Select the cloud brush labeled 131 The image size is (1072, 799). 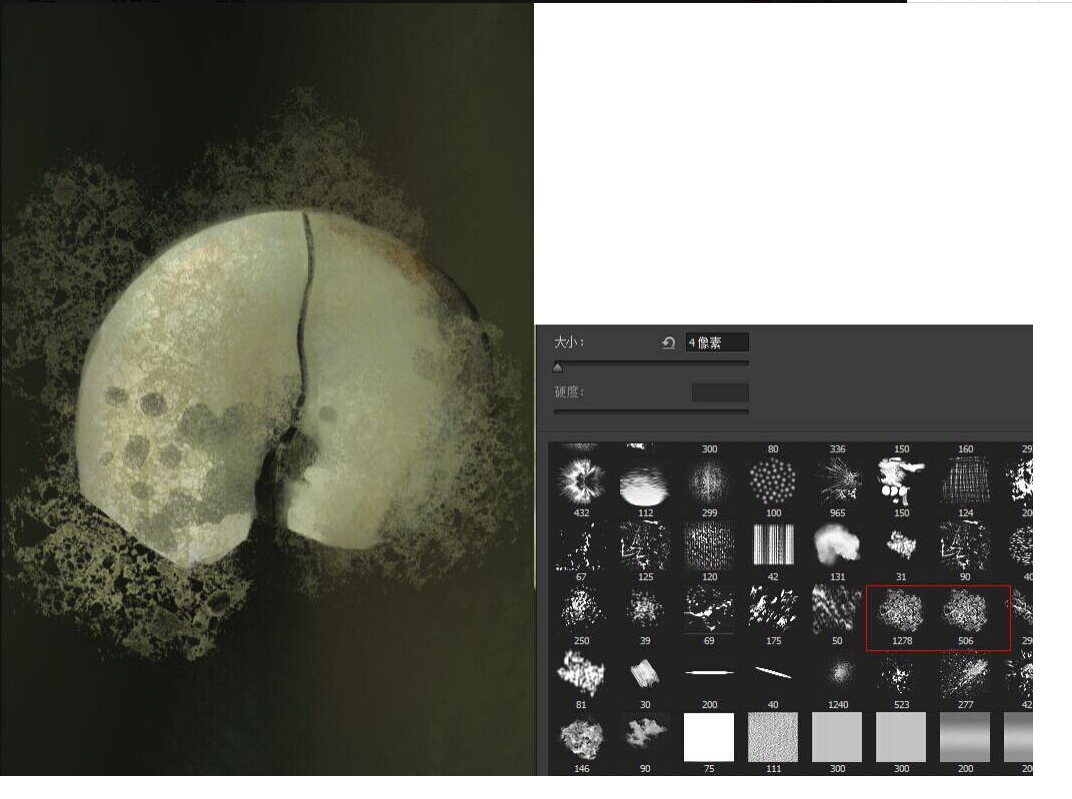pyautogui.click(x=837, y=546)
